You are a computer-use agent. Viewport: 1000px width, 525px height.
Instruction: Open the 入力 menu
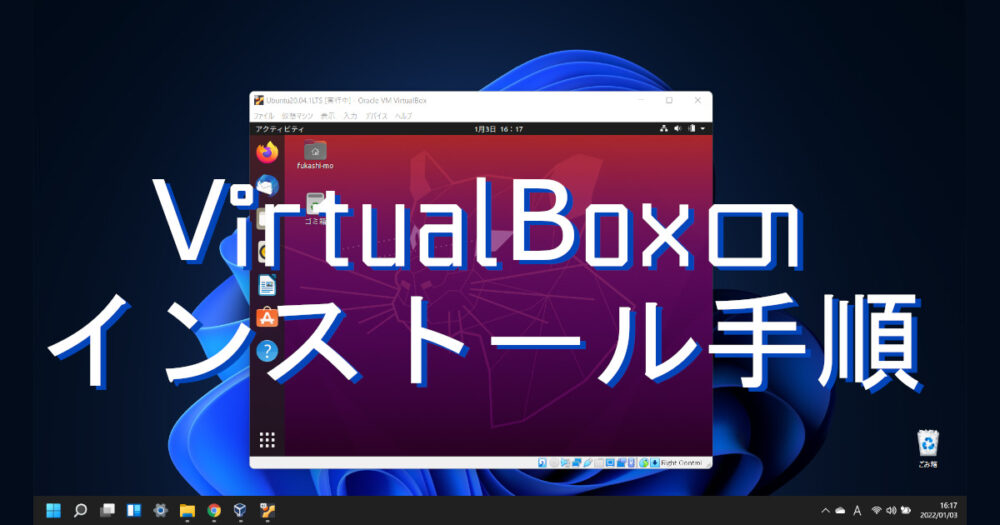[350, 116]
